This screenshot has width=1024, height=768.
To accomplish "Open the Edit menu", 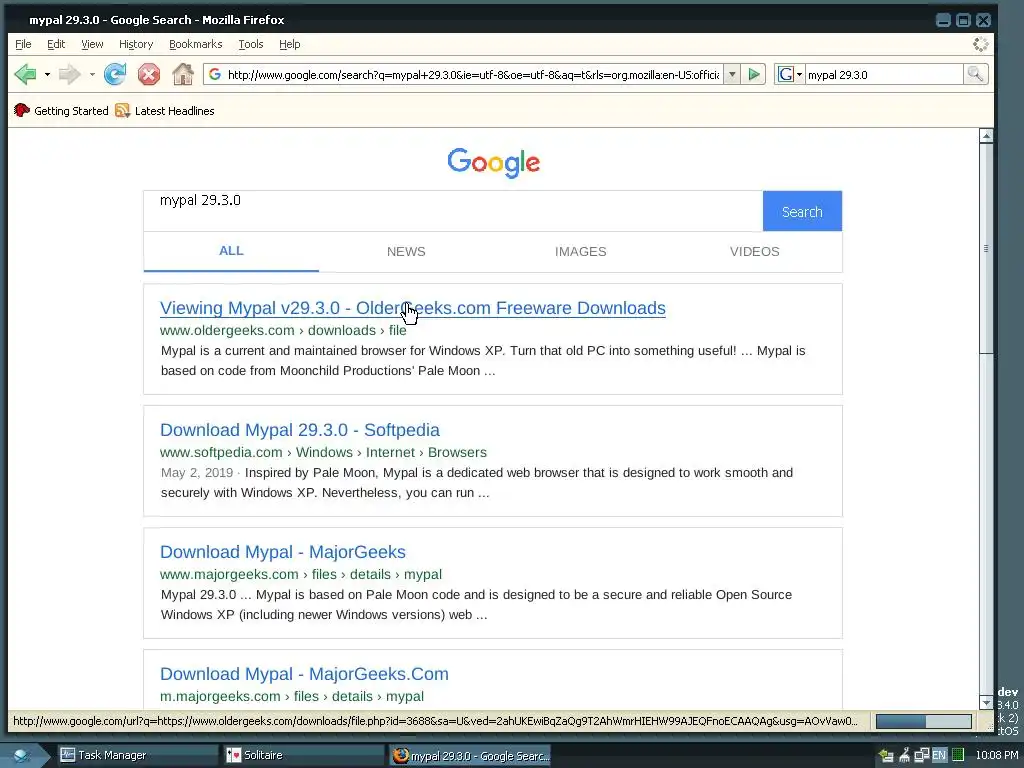I will click(x=56, y=44).
